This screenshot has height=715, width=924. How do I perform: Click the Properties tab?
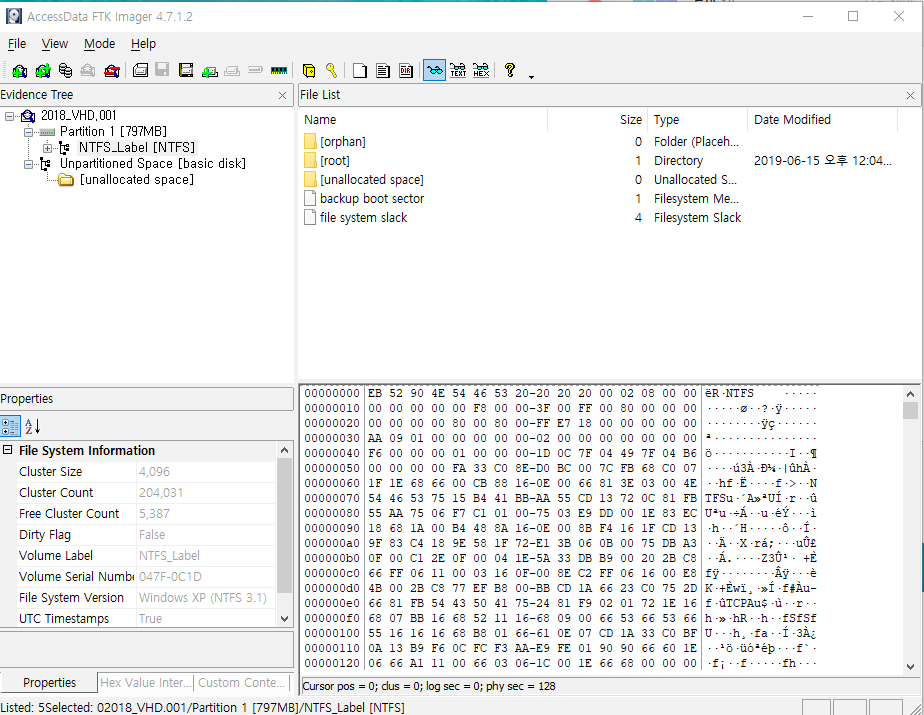coord(50,683)
